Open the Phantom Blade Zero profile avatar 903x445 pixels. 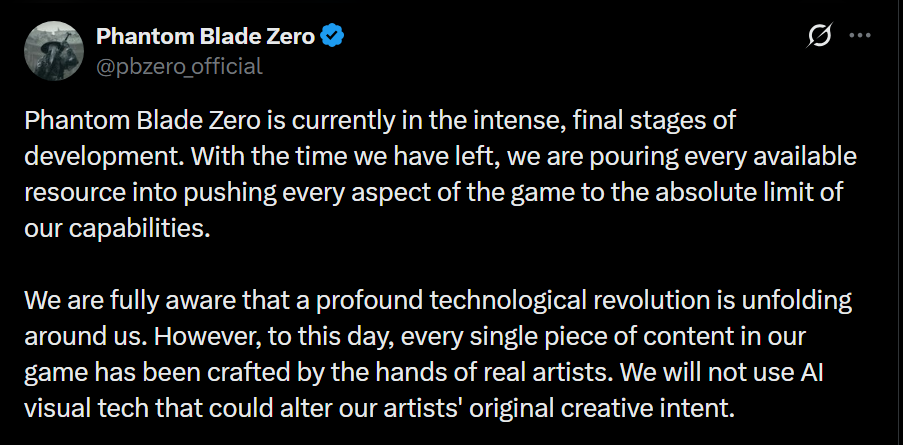pyautogui.click(x=51, y=53)
